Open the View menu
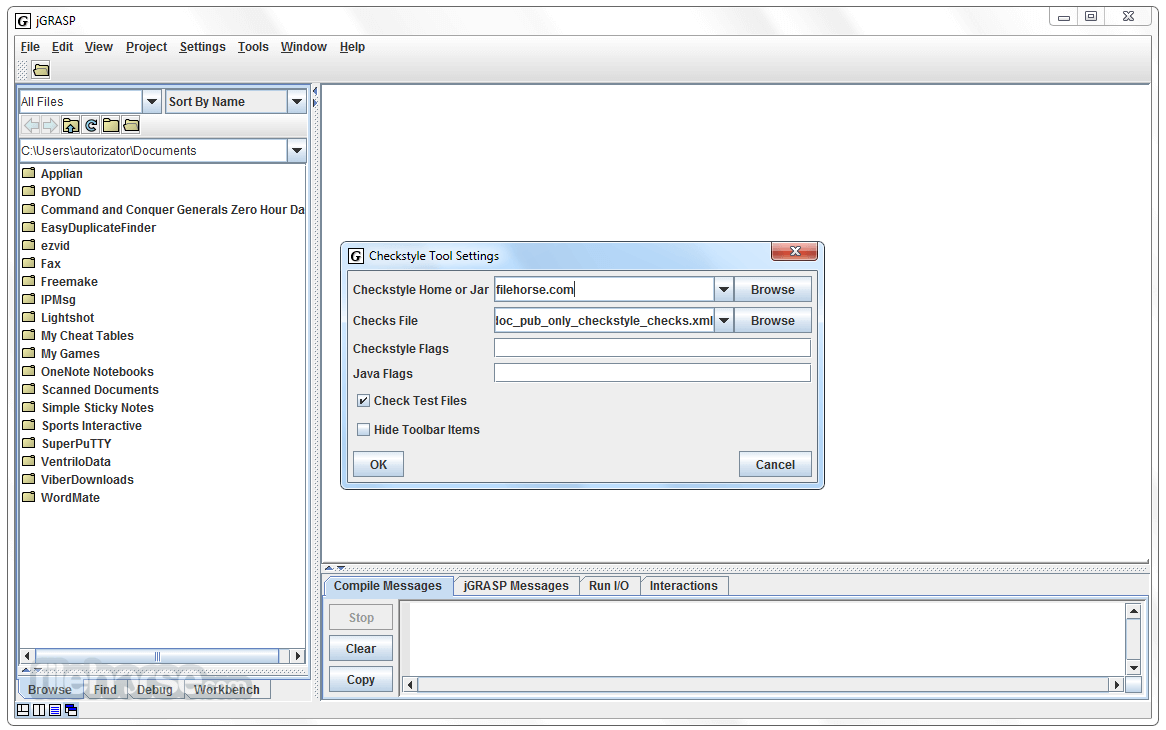The width and height of the screenshot is (1166, 730). pos(99,47)
